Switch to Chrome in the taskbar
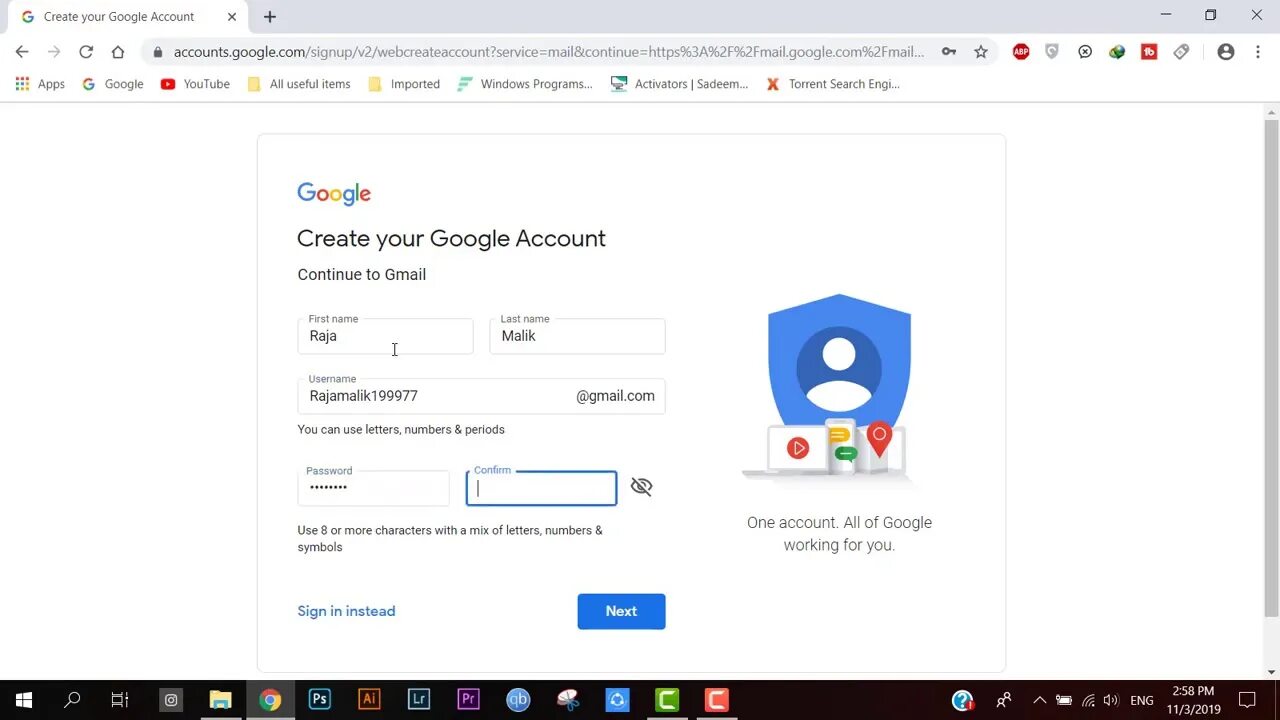1280x720 pixels. [270, 700]
